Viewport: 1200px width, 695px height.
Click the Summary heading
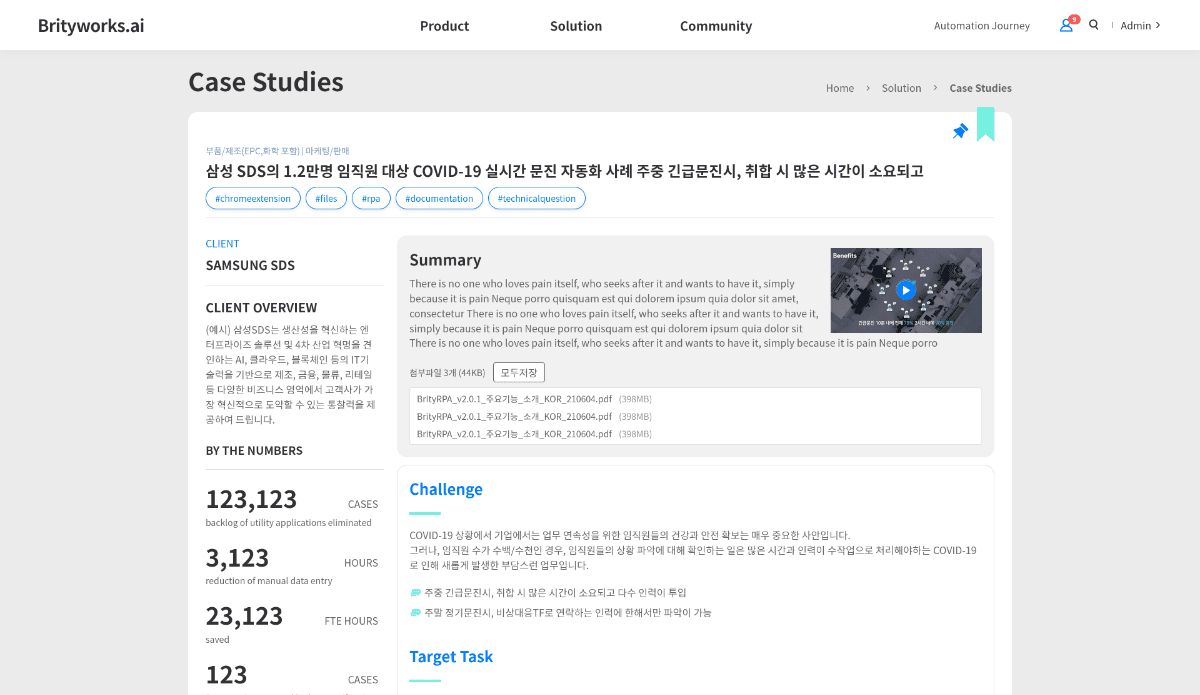445,260
